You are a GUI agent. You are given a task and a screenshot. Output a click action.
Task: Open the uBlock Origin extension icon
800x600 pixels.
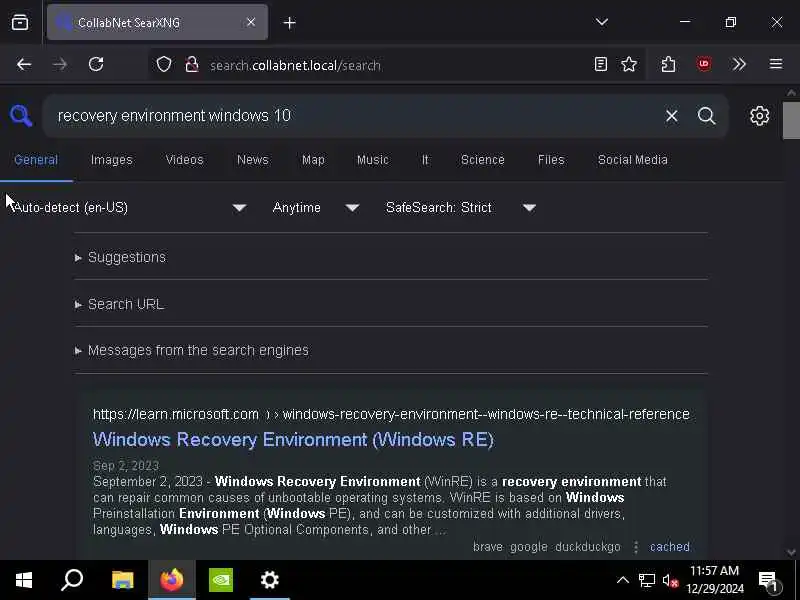tap(704, 64)
